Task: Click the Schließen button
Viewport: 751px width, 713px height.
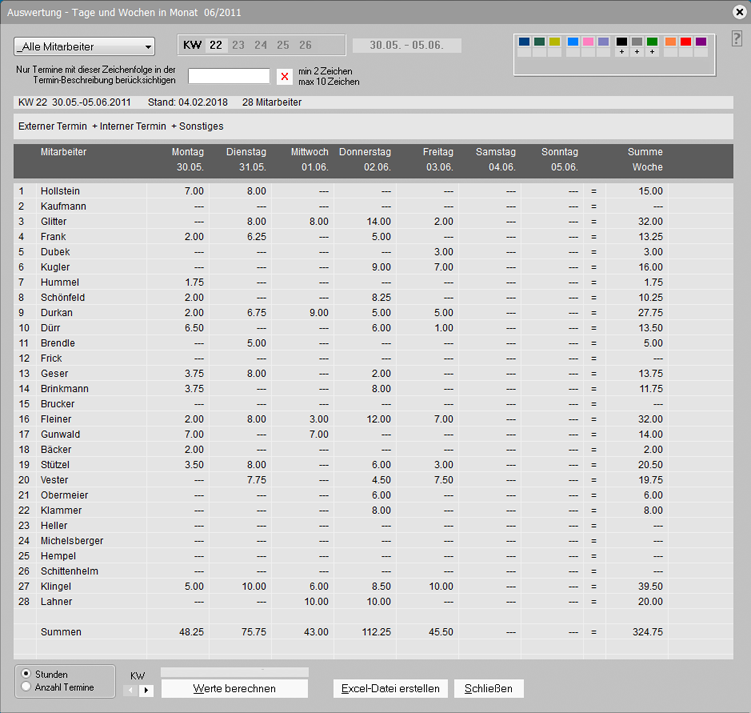Action: tap(489, 689)
